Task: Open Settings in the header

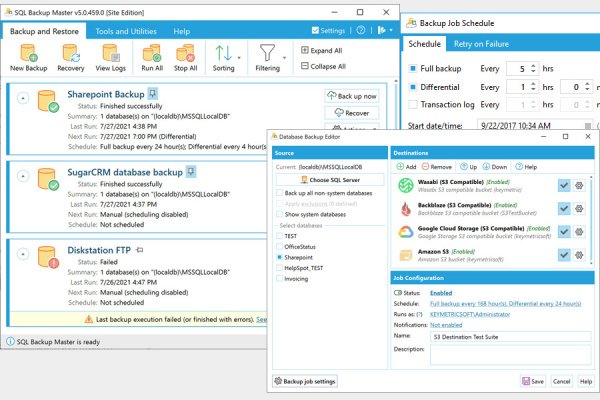Action: (328, 31)
